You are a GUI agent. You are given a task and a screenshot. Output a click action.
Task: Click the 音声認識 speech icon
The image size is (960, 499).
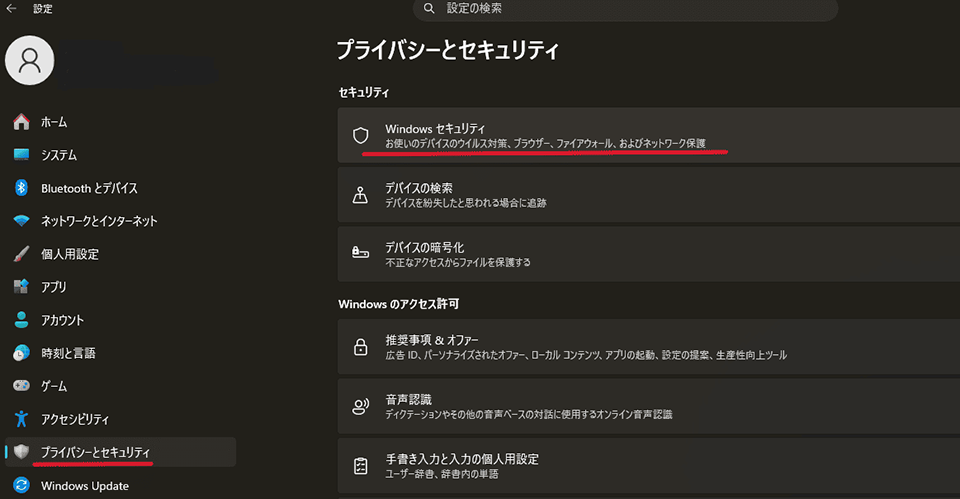[x=361, y=406]
